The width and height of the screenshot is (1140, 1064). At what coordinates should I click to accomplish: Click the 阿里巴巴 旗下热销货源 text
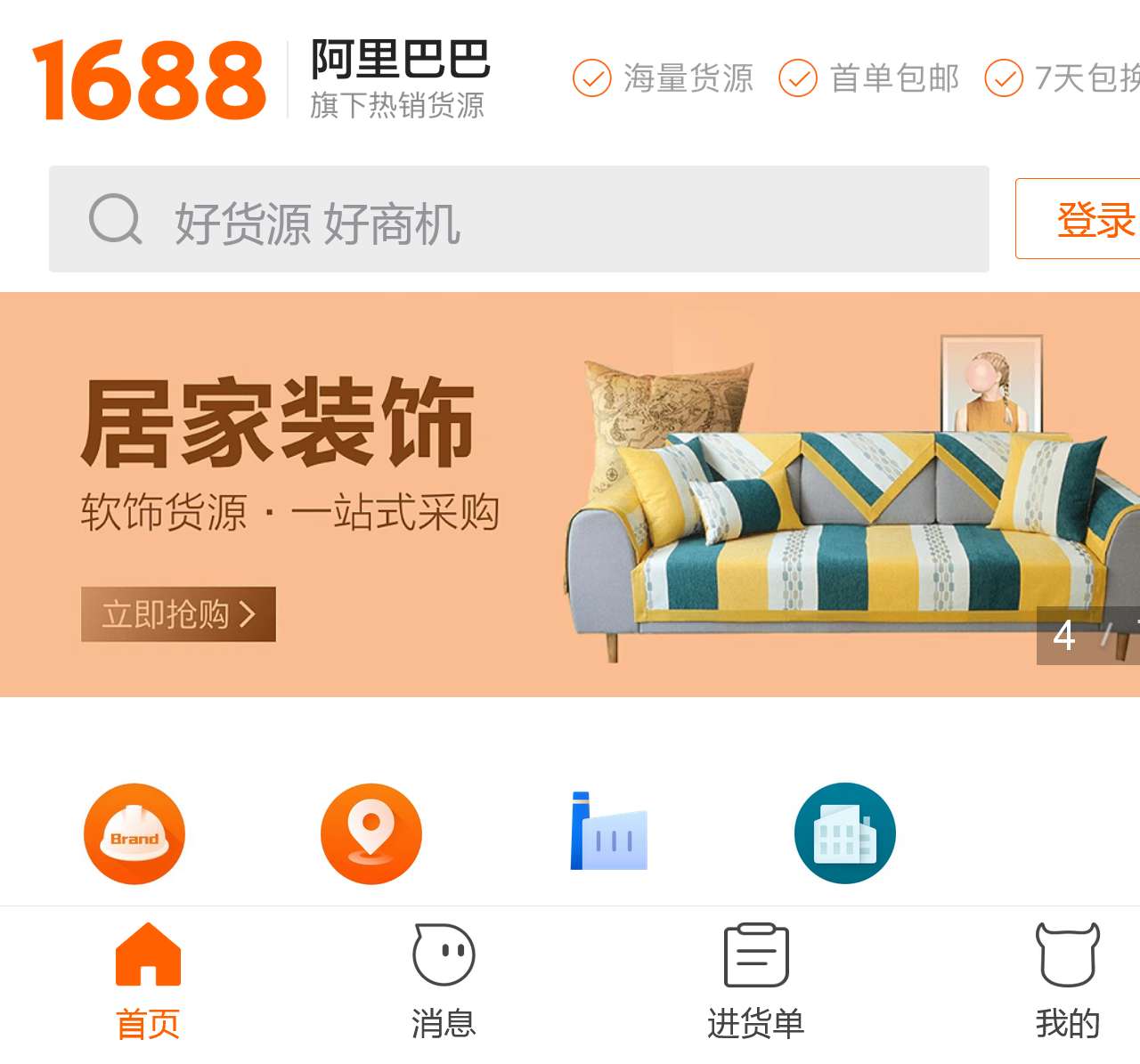point(400,79)
